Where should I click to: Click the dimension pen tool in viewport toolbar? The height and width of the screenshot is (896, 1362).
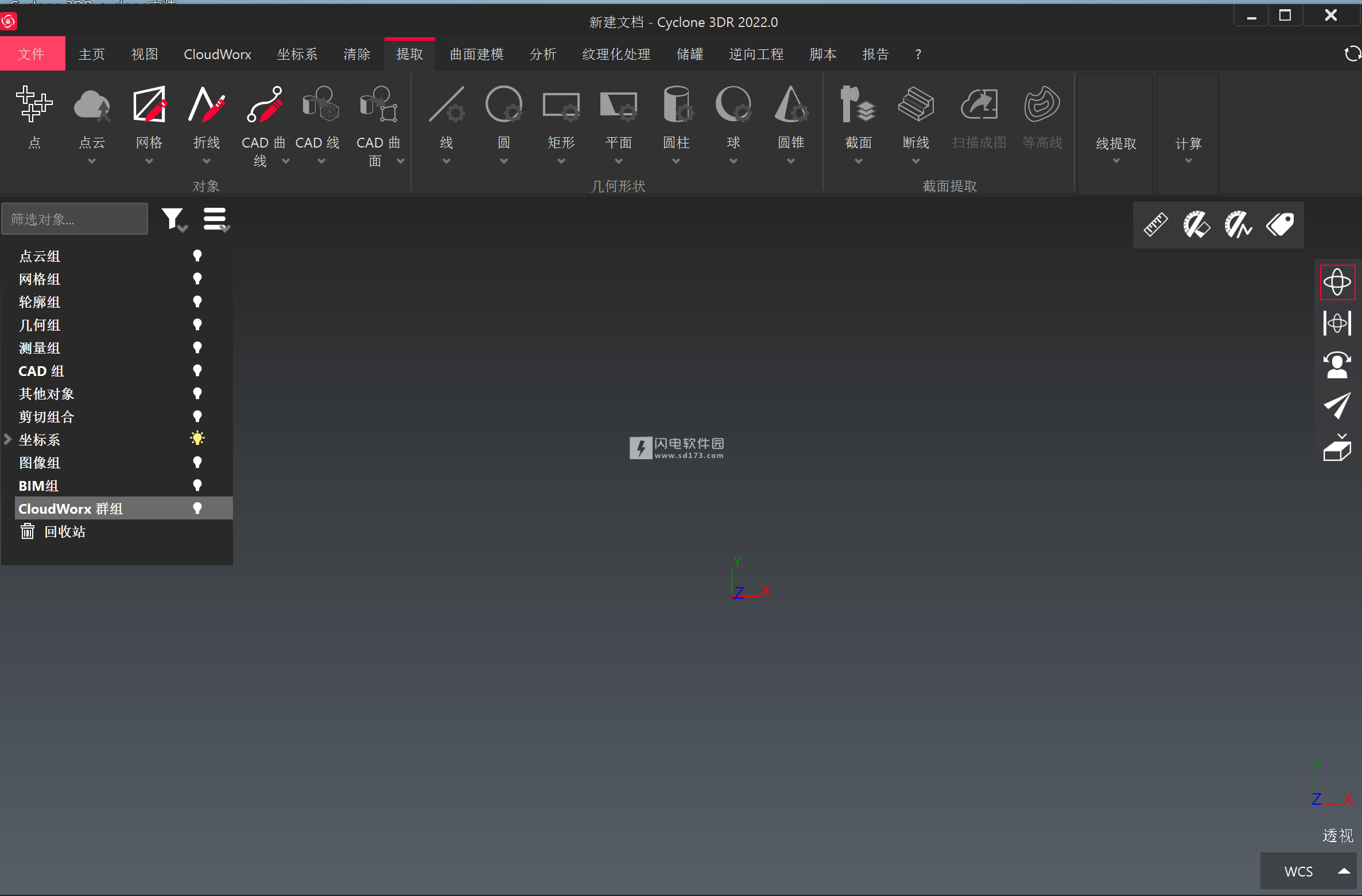point(1197,224)
